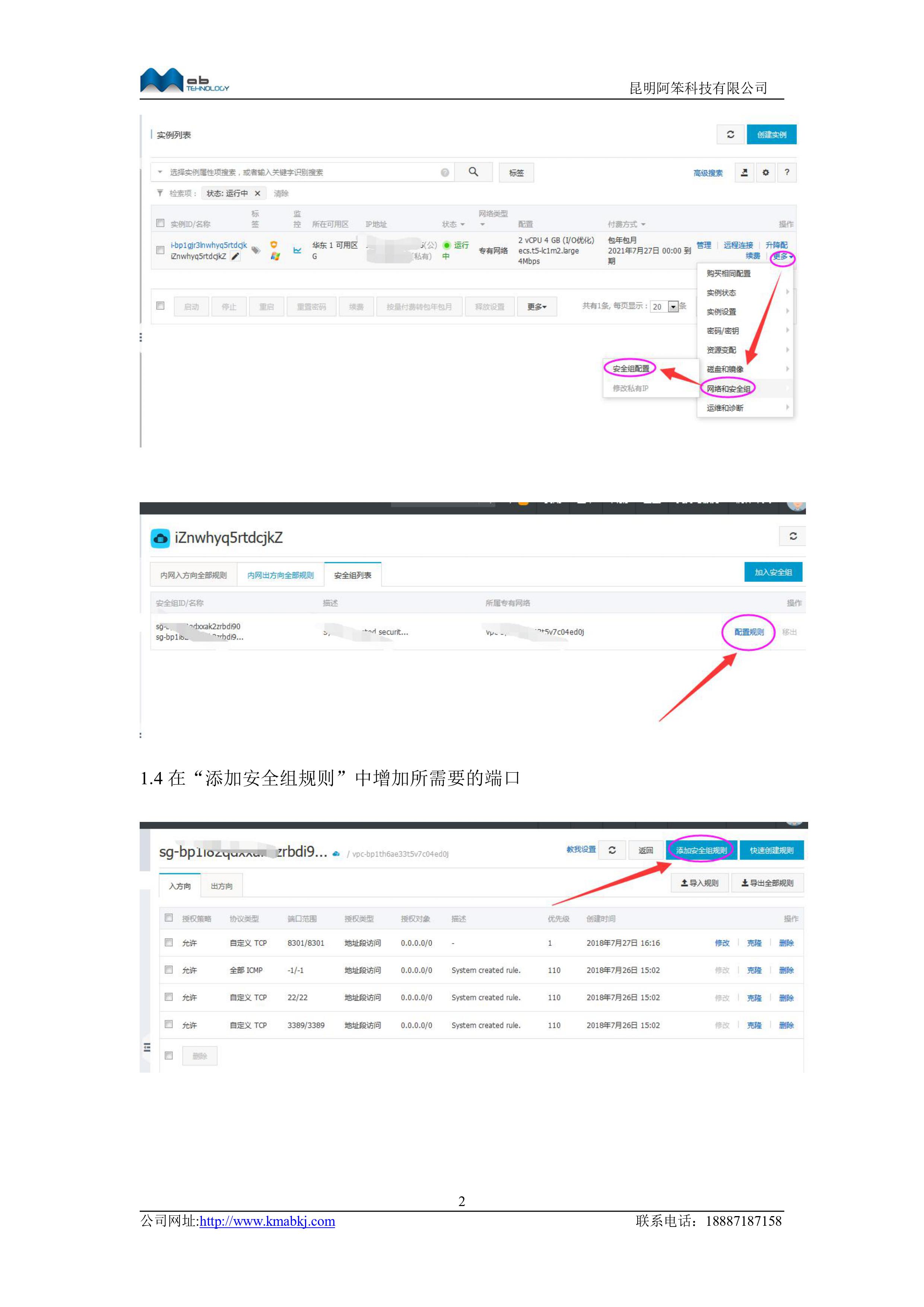Viewport: 924px width, 1307px height.
Task: Tick checkbox for the 8301/8301 rule
Action: (x=169, y=943)
